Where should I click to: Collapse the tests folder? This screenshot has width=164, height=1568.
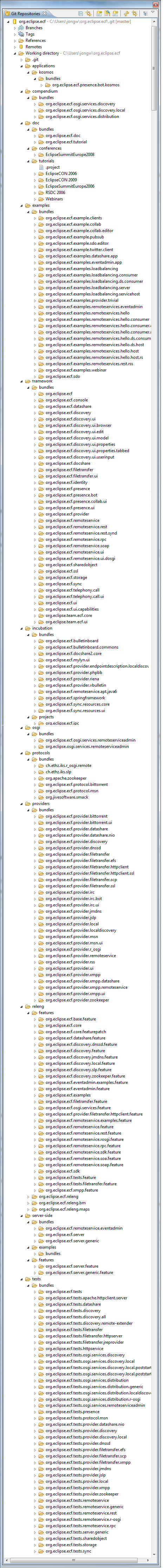pyautogui.click(x=21, y=1279)
